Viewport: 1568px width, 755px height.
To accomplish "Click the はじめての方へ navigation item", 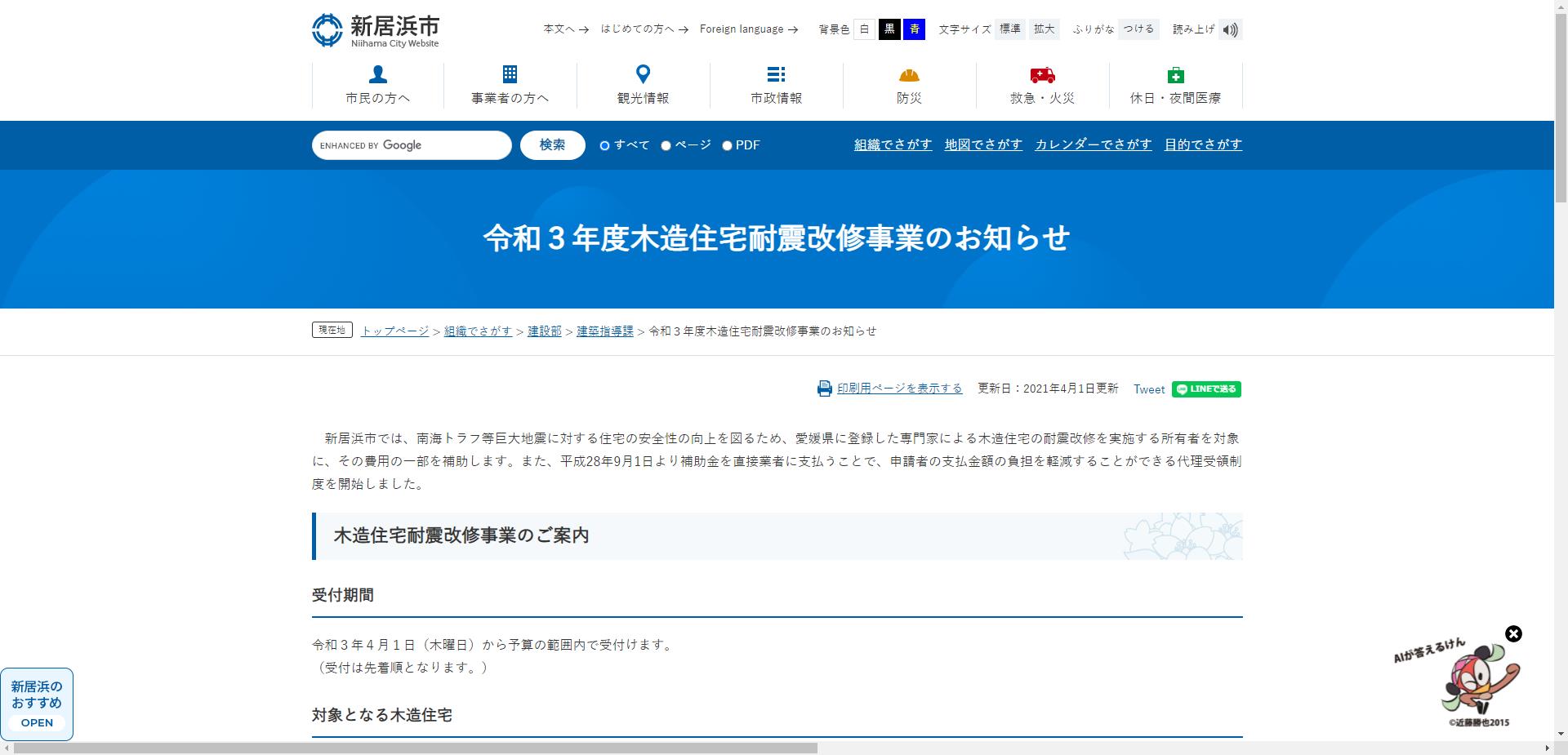I will pos(636,29).
